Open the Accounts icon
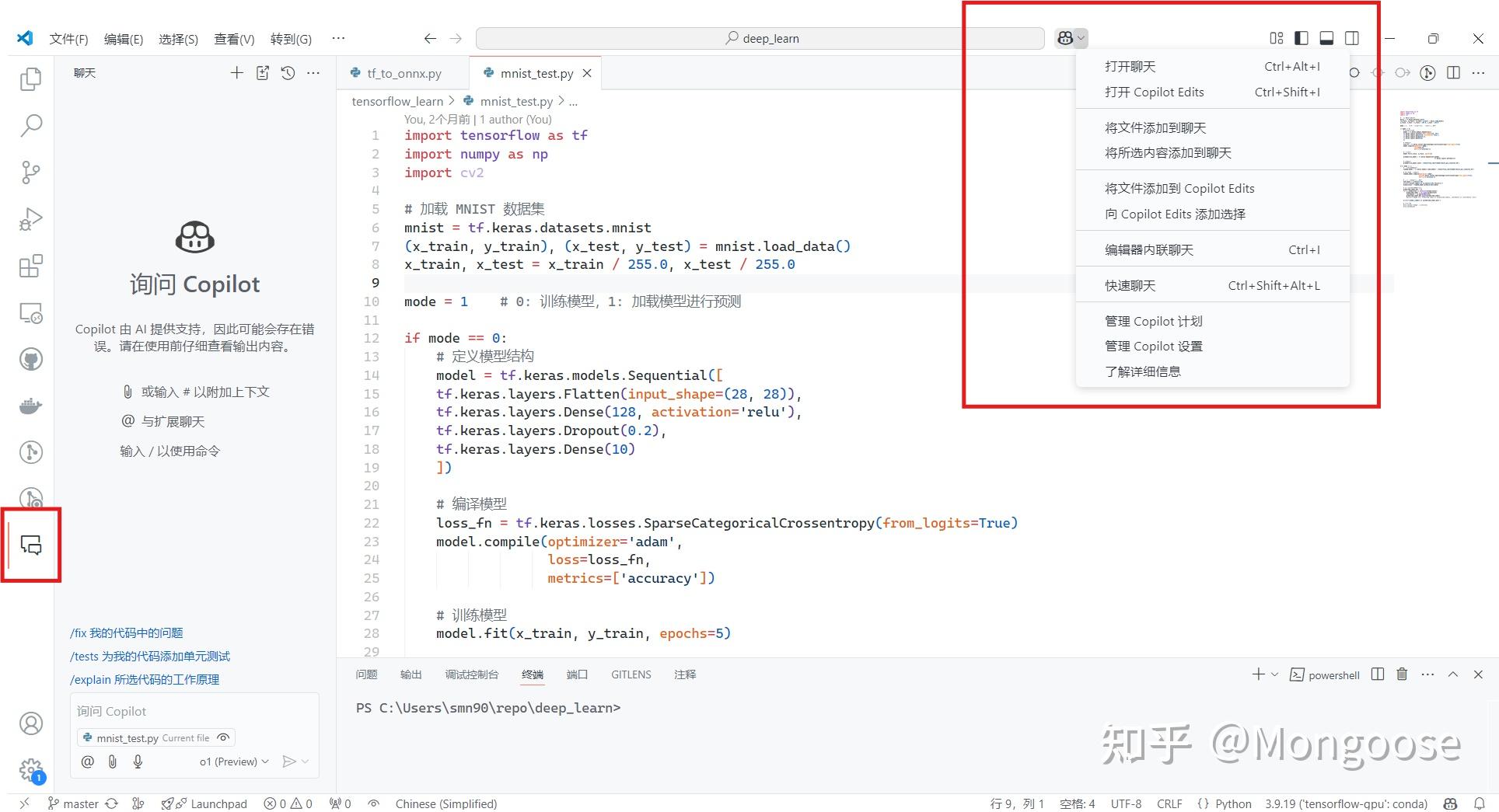Screen dimensions: 1499x812 [x=30, y=723]
